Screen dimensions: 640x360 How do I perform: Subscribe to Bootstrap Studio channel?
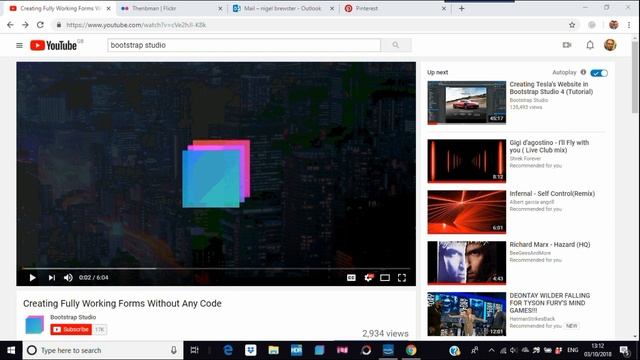(71, 329)
